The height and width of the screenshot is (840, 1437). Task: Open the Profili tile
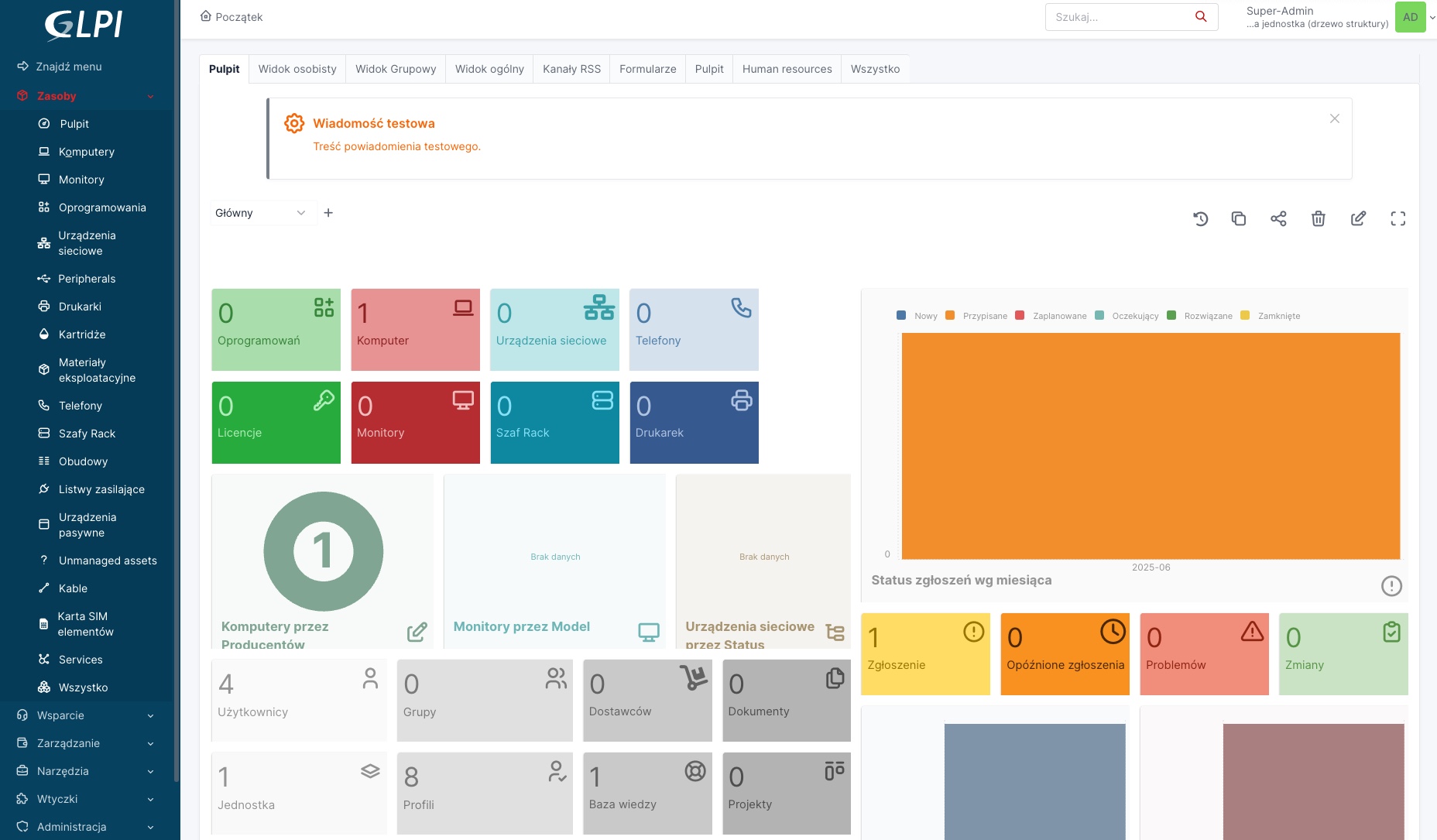(485, 794)
